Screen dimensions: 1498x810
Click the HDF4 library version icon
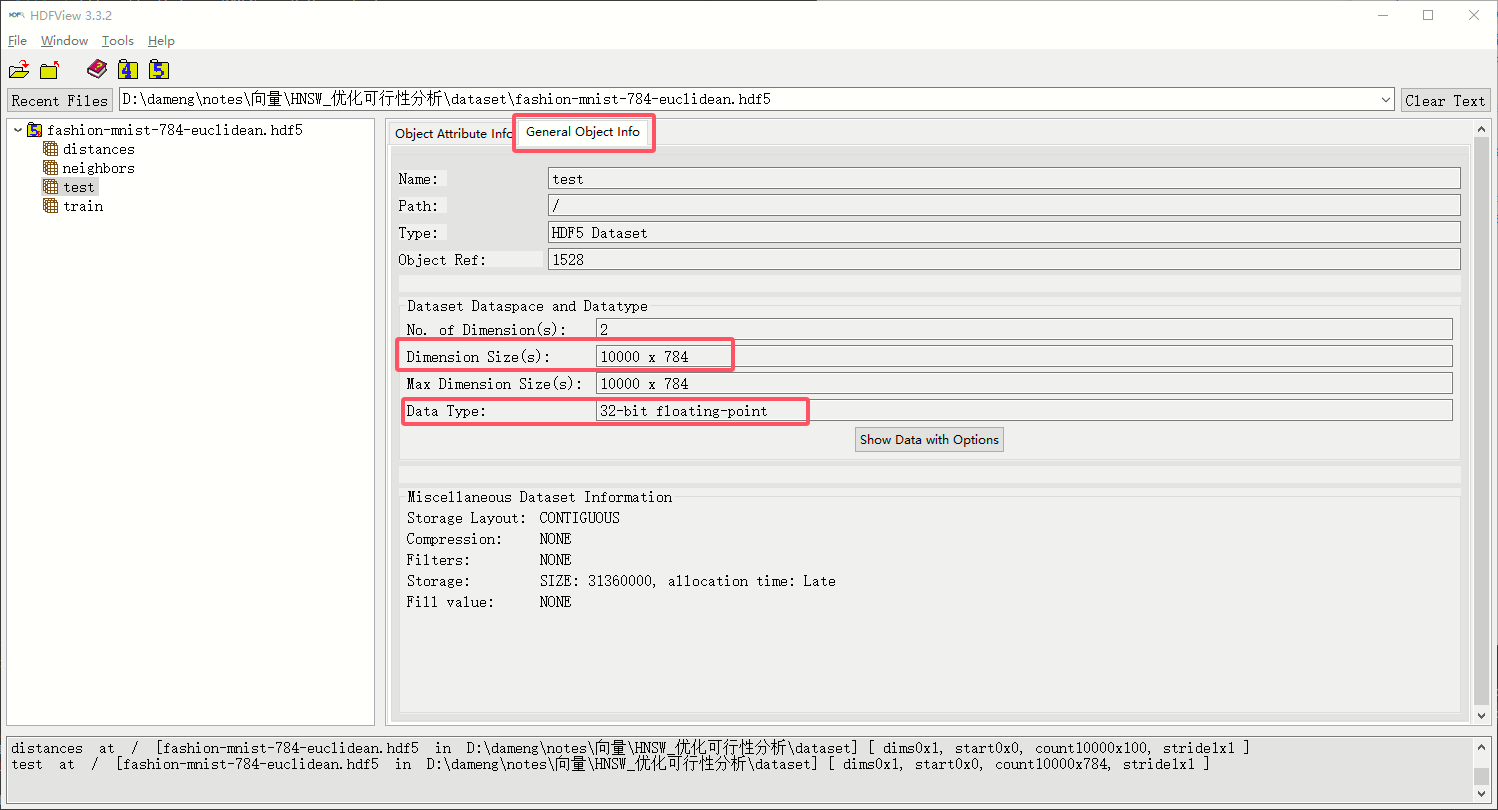128,69
